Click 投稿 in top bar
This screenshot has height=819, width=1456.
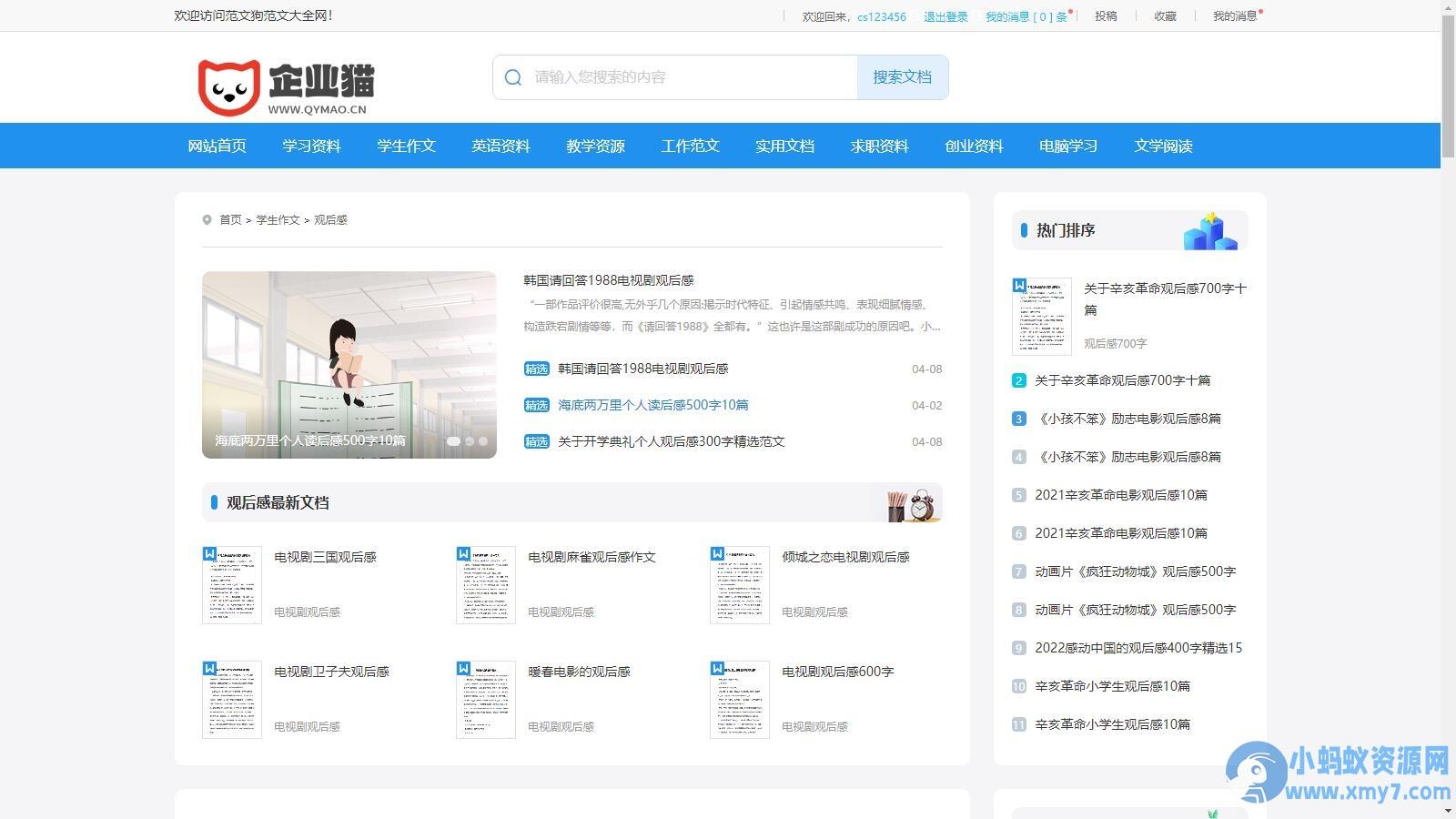click(x=1107, y=16)
